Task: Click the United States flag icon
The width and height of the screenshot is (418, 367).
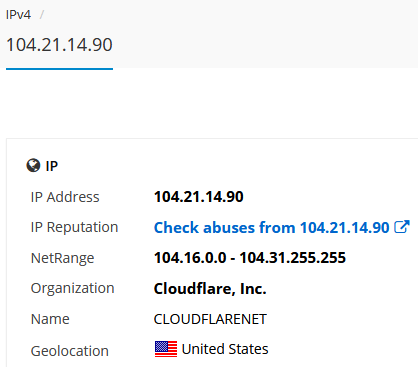Action: pos(166,349)
